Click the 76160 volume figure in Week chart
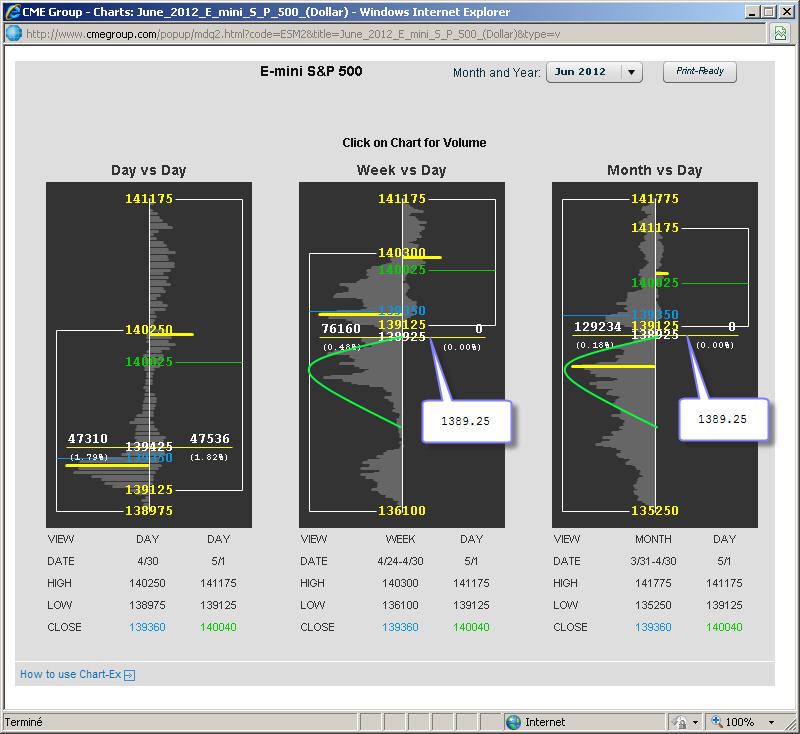Viewport: 800px width, 734px height. (341, 328)
